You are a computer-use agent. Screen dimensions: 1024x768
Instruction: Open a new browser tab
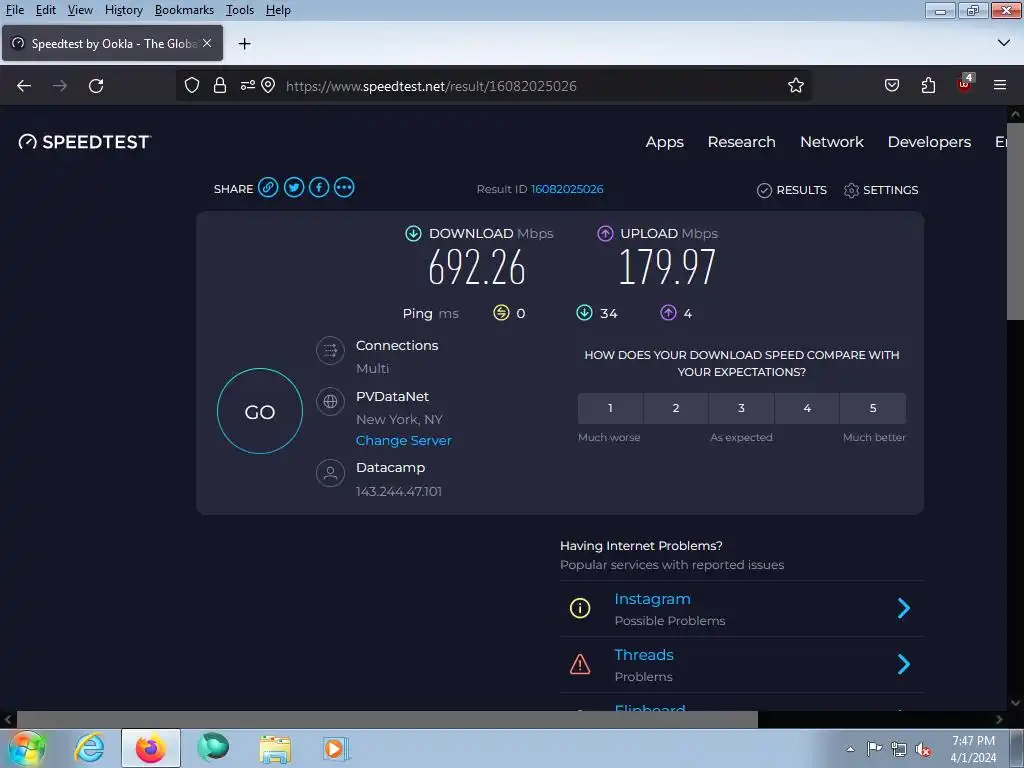click(x=244, y=44)
